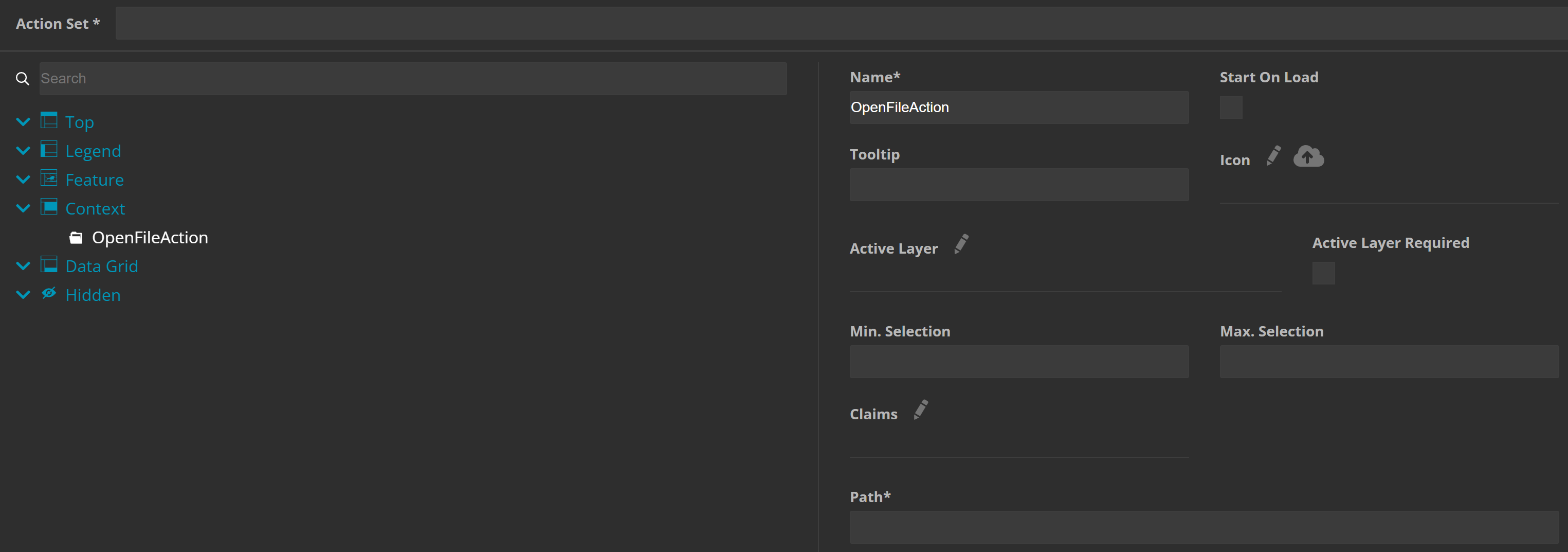Click the Feature panel icon

(x=49, y=179)
